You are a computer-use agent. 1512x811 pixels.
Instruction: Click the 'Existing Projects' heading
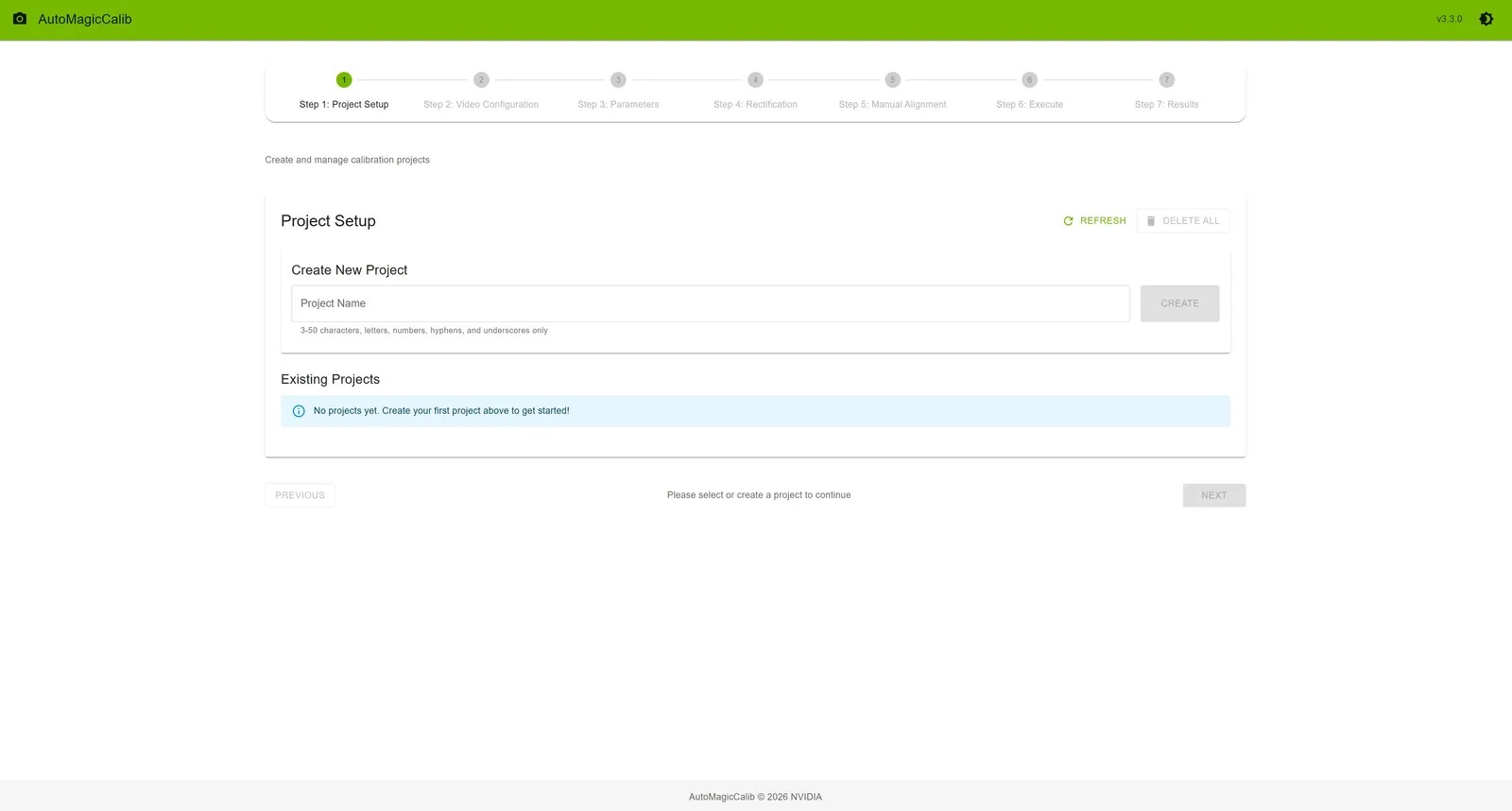[330, 379]
